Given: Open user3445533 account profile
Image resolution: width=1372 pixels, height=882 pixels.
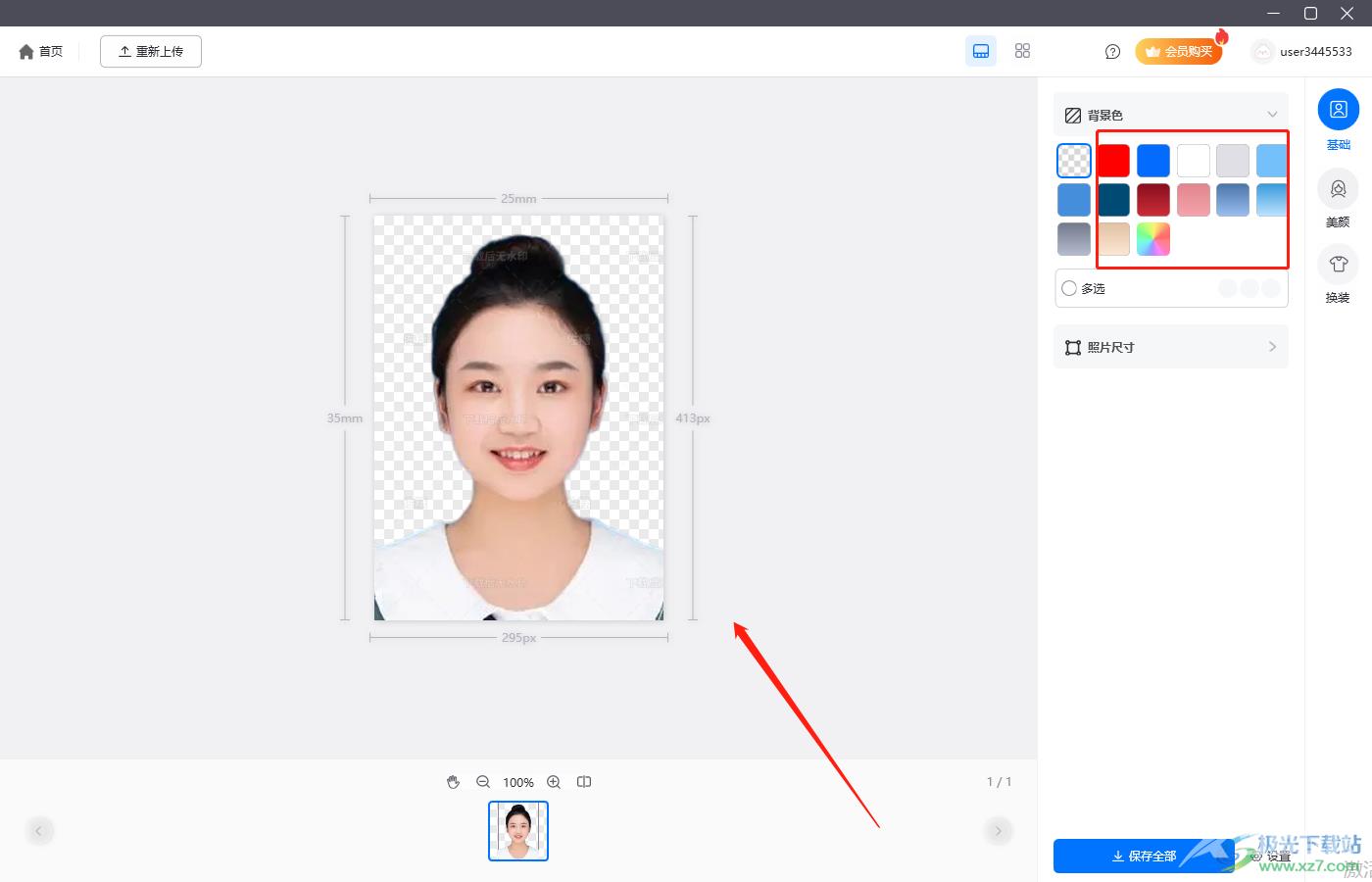Looking at the screenshot, I should coord(1302,52).
